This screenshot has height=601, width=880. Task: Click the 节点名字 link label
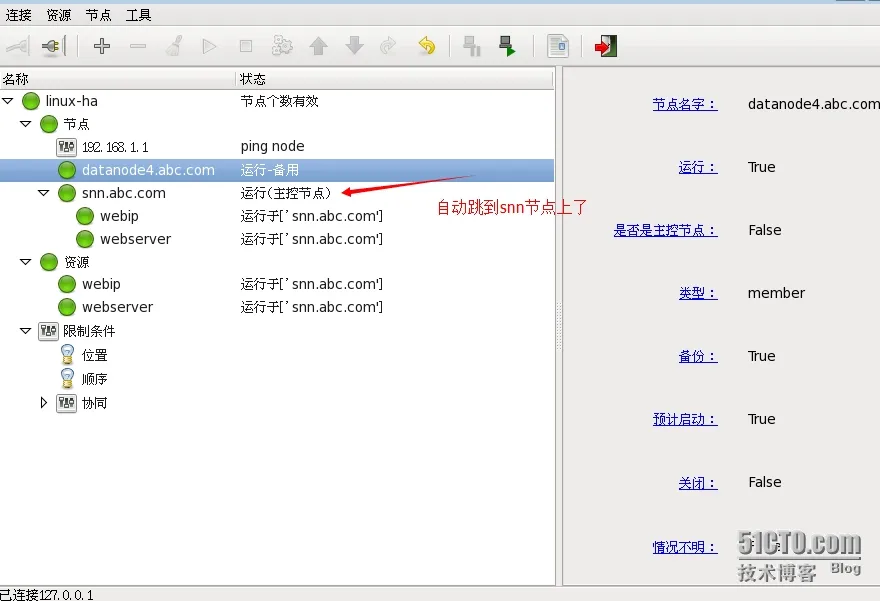pos(685,104)
